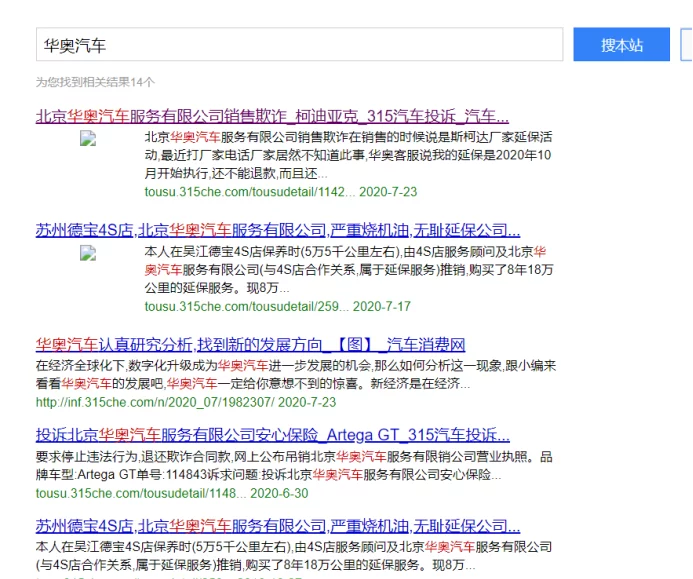The image size is (693, 579).
Task: Open URL tousu.315che.com/tousudetail/1148...
Action: tap(141, 493)
